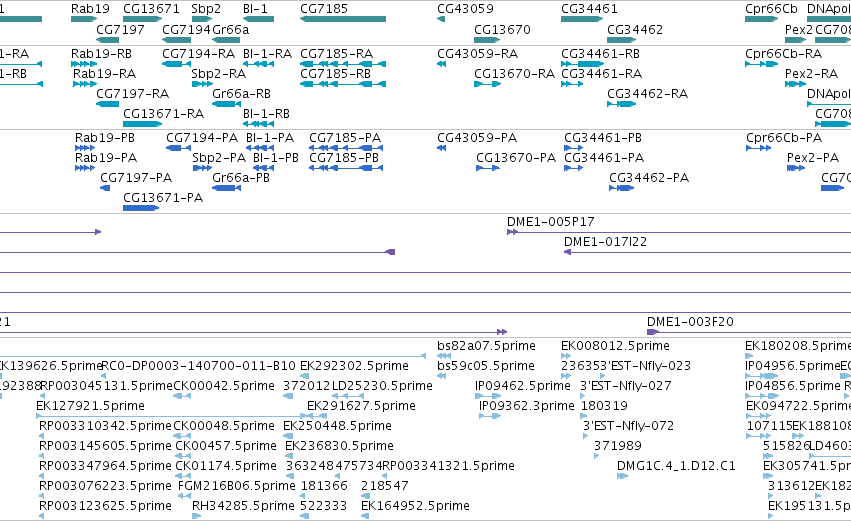This screenshot has height=521, width=851.
Task: Select transcript Cpr66Cb-RA
Action: pyautogui.click(x=784, y=54)
